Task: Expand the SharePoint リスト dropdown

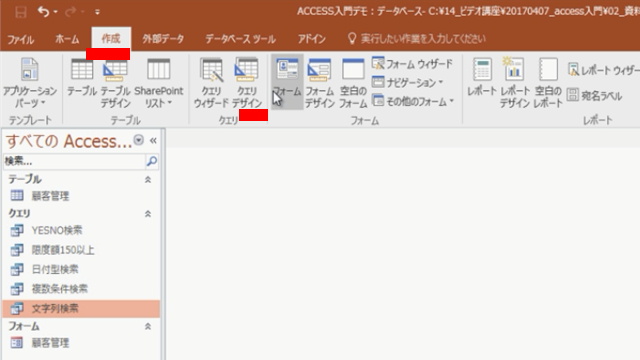Action: click(159, 83)
